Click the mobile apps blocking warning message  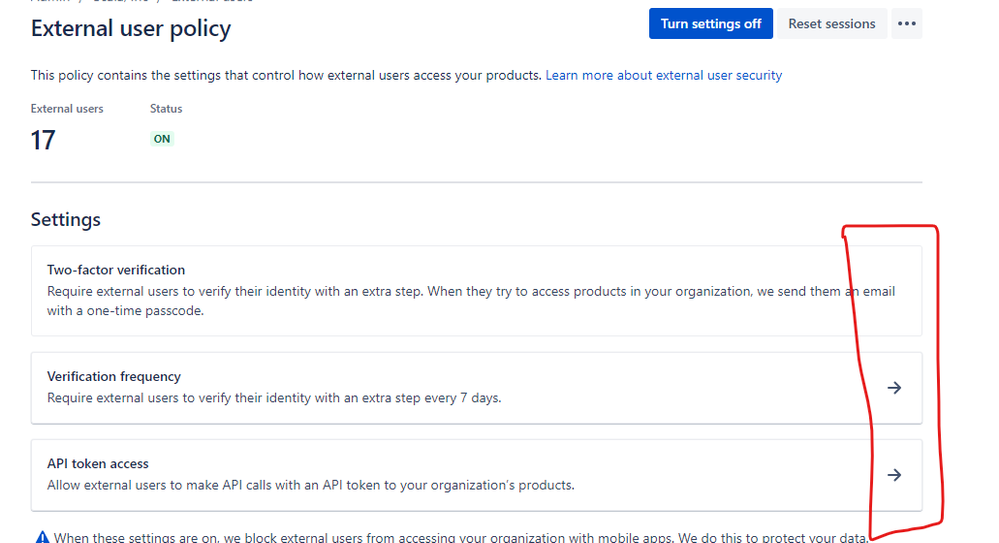point(461,537)
